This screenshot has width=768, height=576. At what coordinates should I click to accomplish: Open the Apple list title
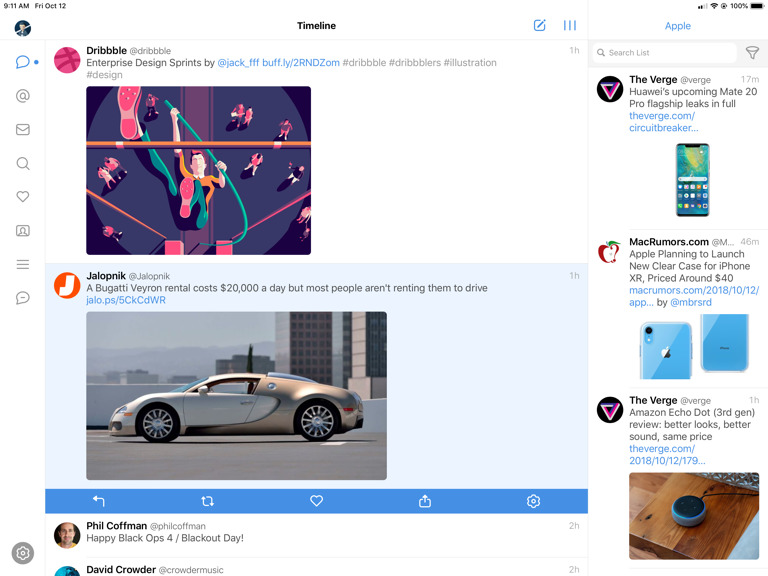coord(677,26)
